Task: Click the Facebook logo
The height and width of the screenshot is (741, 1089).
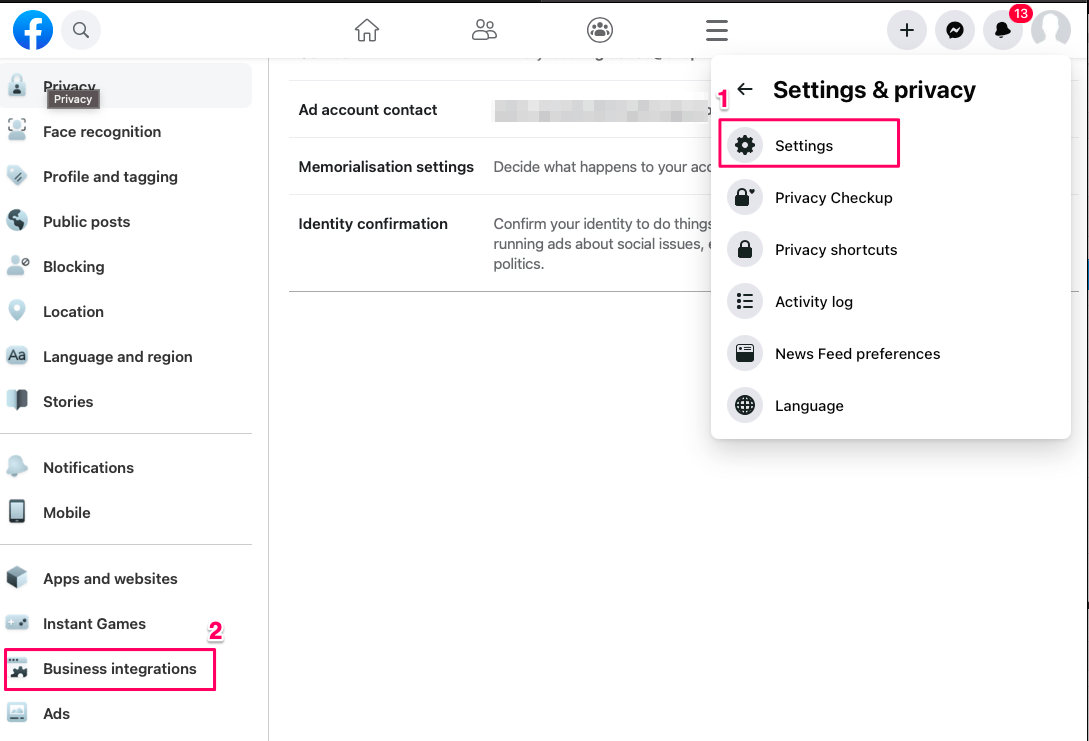Action: click(33, 30)
